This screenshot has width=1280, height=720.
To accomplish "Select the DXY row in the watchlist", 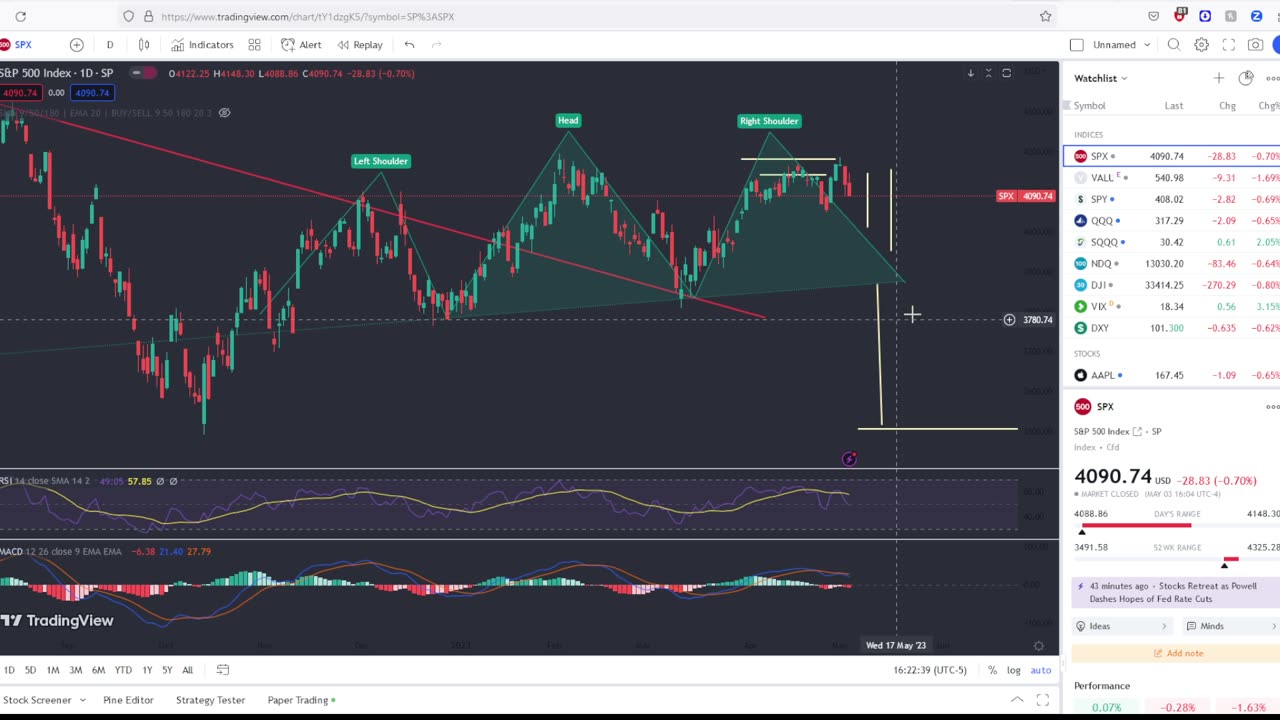I will pyautogui.click(x=1171, y=328).
